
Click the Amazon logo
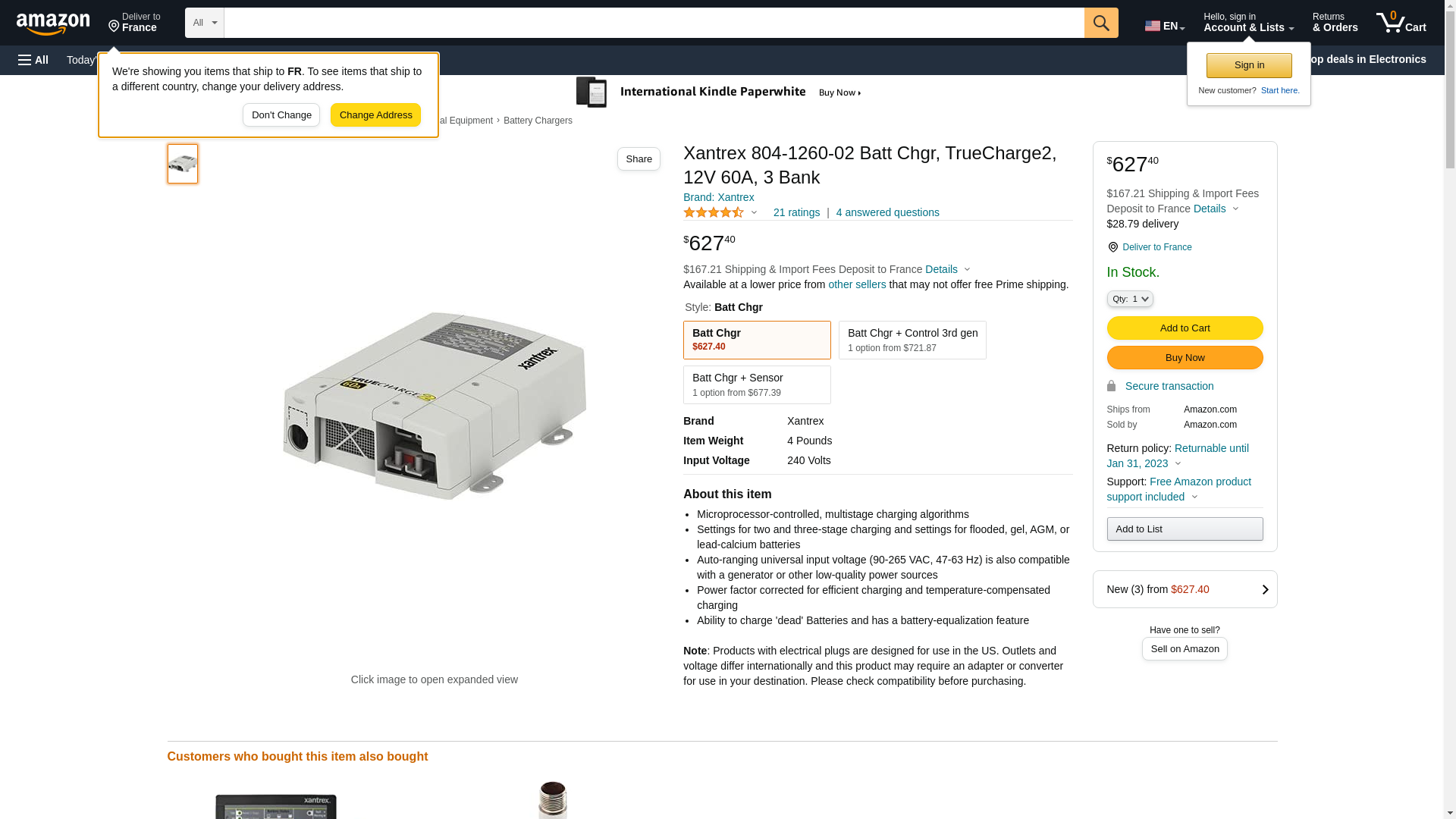click(53, 24)
